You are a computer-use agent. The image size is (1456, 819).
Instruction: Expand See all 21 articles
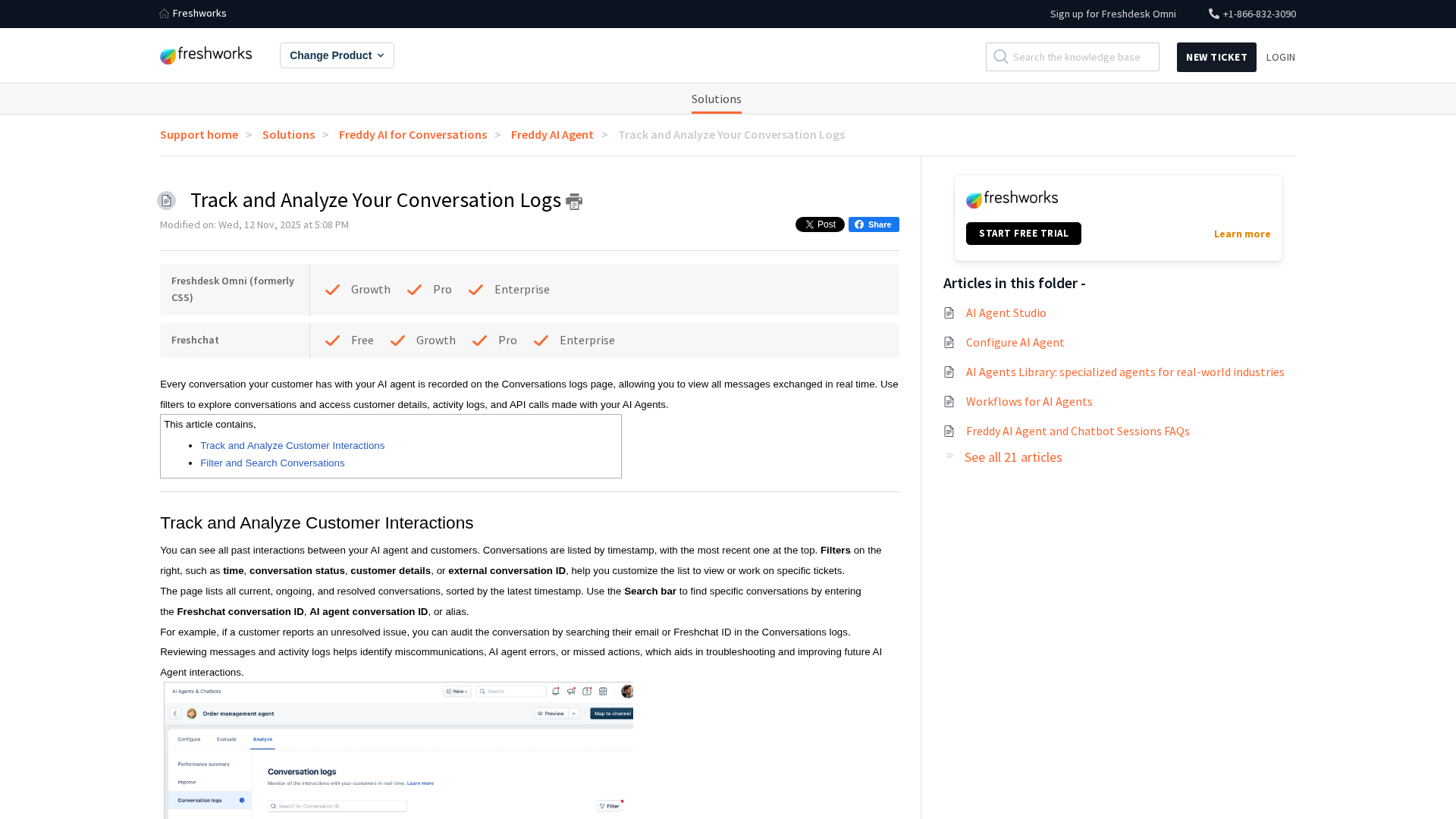[1012, 457]
